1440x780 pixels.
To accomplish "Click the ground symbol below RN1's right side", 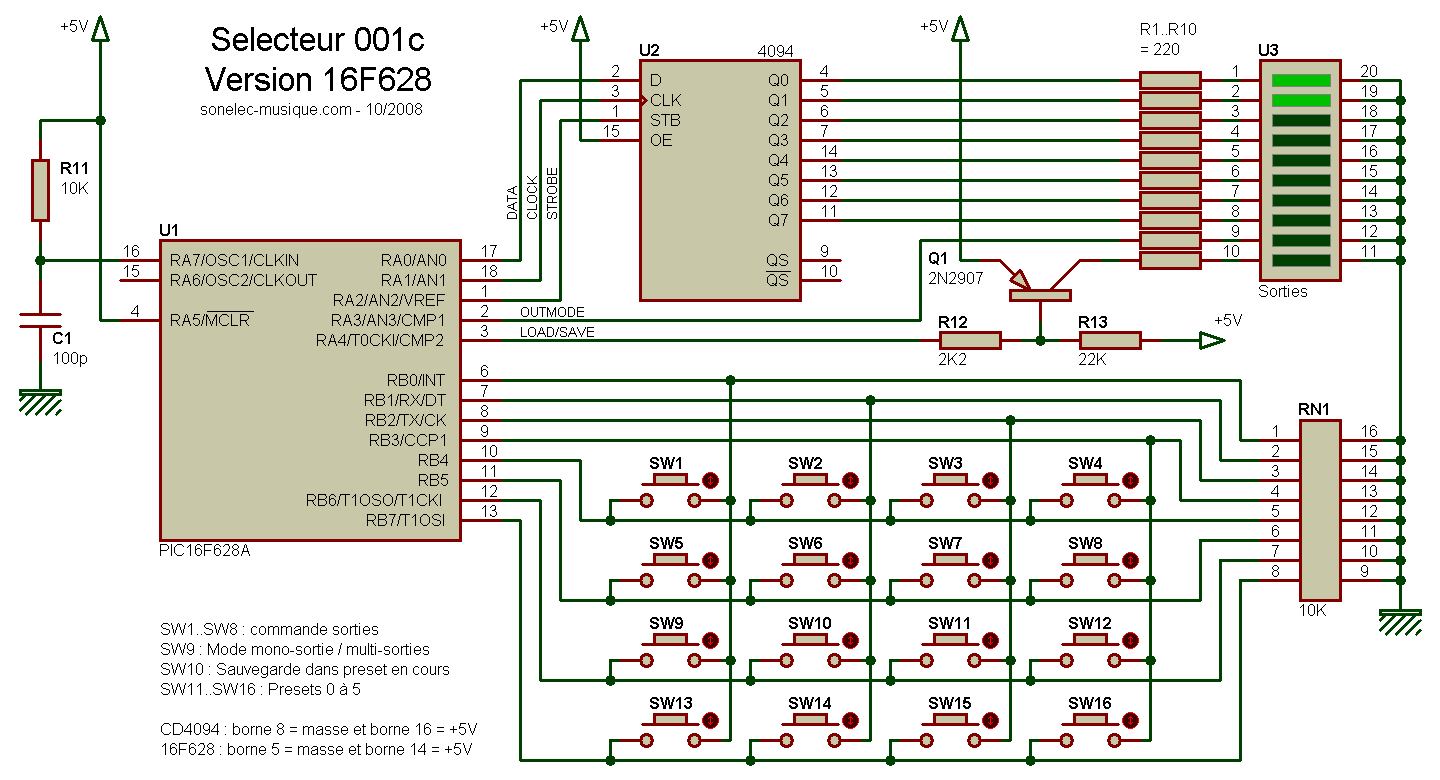I will coord(1400,622).
